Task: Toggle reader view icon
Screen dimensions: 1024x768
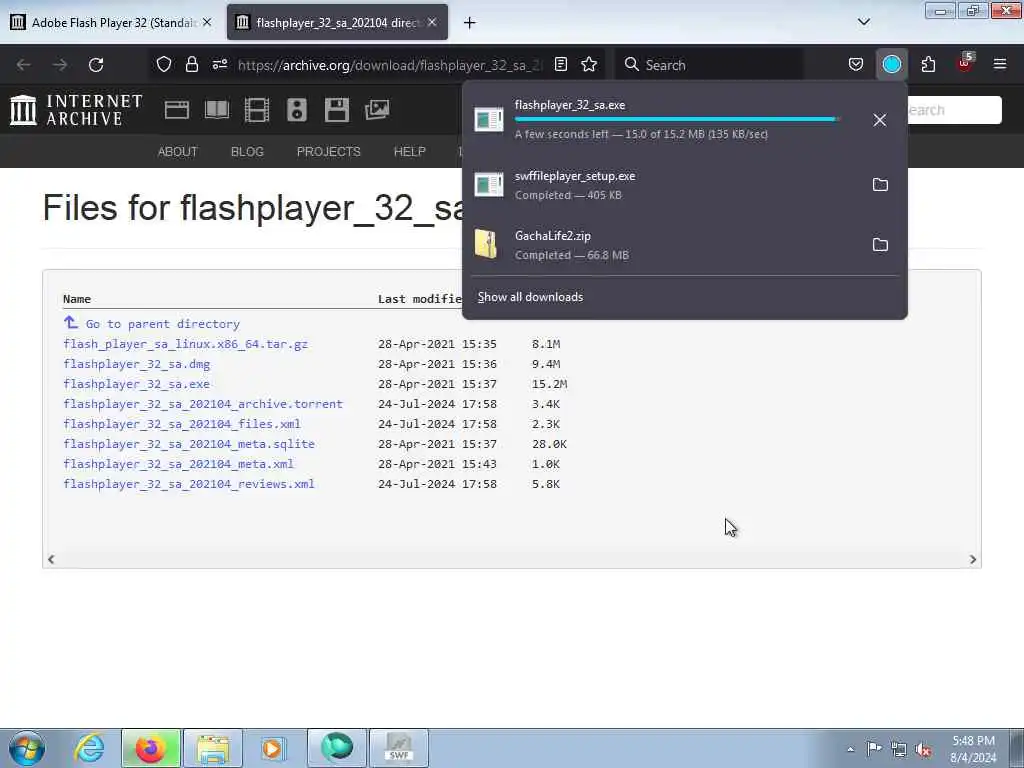Action: (561, 65)
